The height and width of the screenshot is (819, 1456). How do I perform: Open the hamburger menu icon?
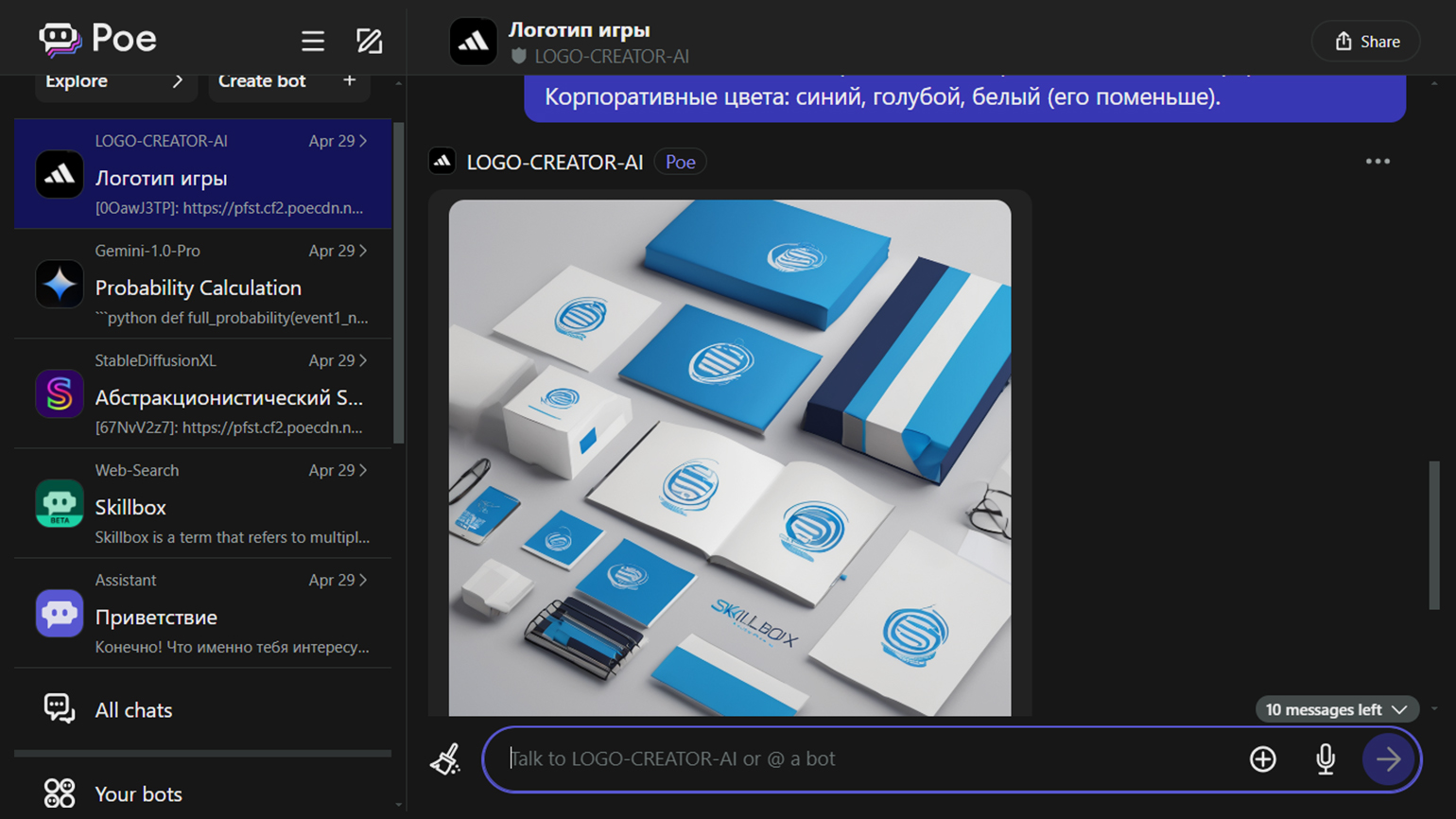click(313, 41)
